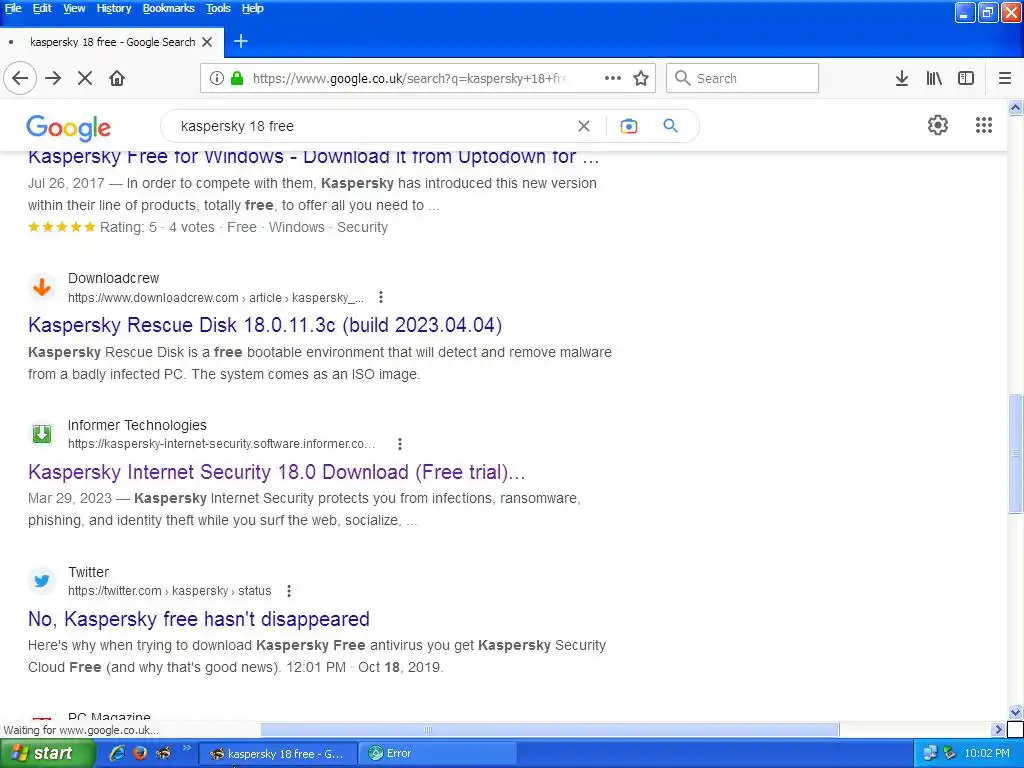1024x768 pixels.
Task: Open a new tab with the plus button
Action: point(241,41)
